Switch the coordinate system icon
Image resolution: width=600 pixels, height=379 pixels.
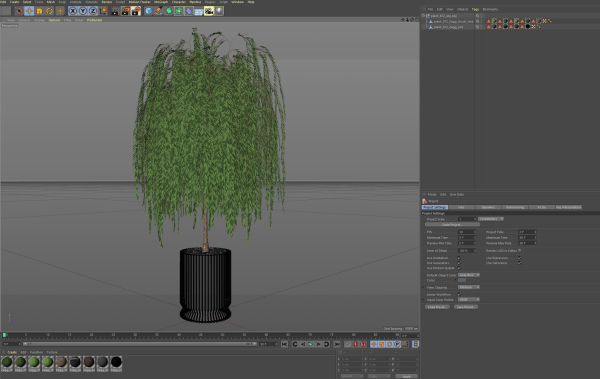tap(103, 11)
